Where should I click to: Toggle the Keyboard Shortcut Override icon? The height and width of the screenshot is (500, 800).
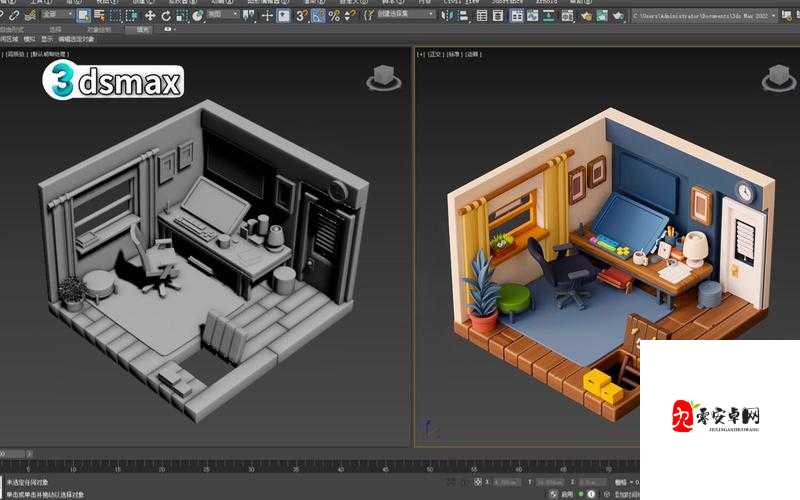pyautogui.click(x=284, y=16)
